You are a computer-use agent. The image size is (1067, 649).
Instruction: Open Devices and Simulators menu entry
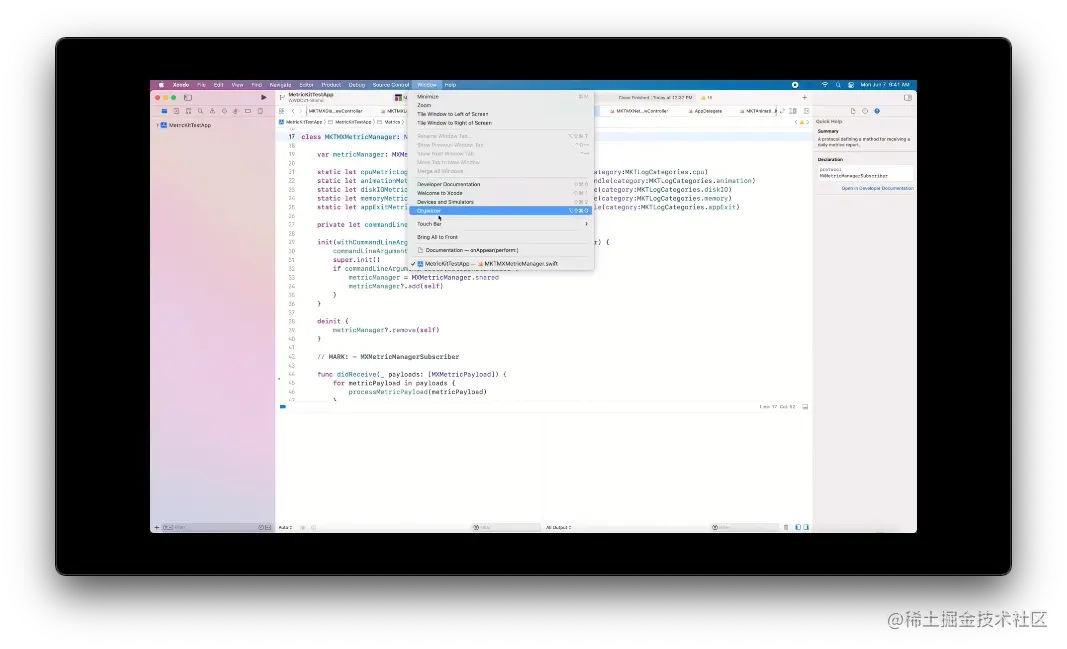[x=500, y=202]
